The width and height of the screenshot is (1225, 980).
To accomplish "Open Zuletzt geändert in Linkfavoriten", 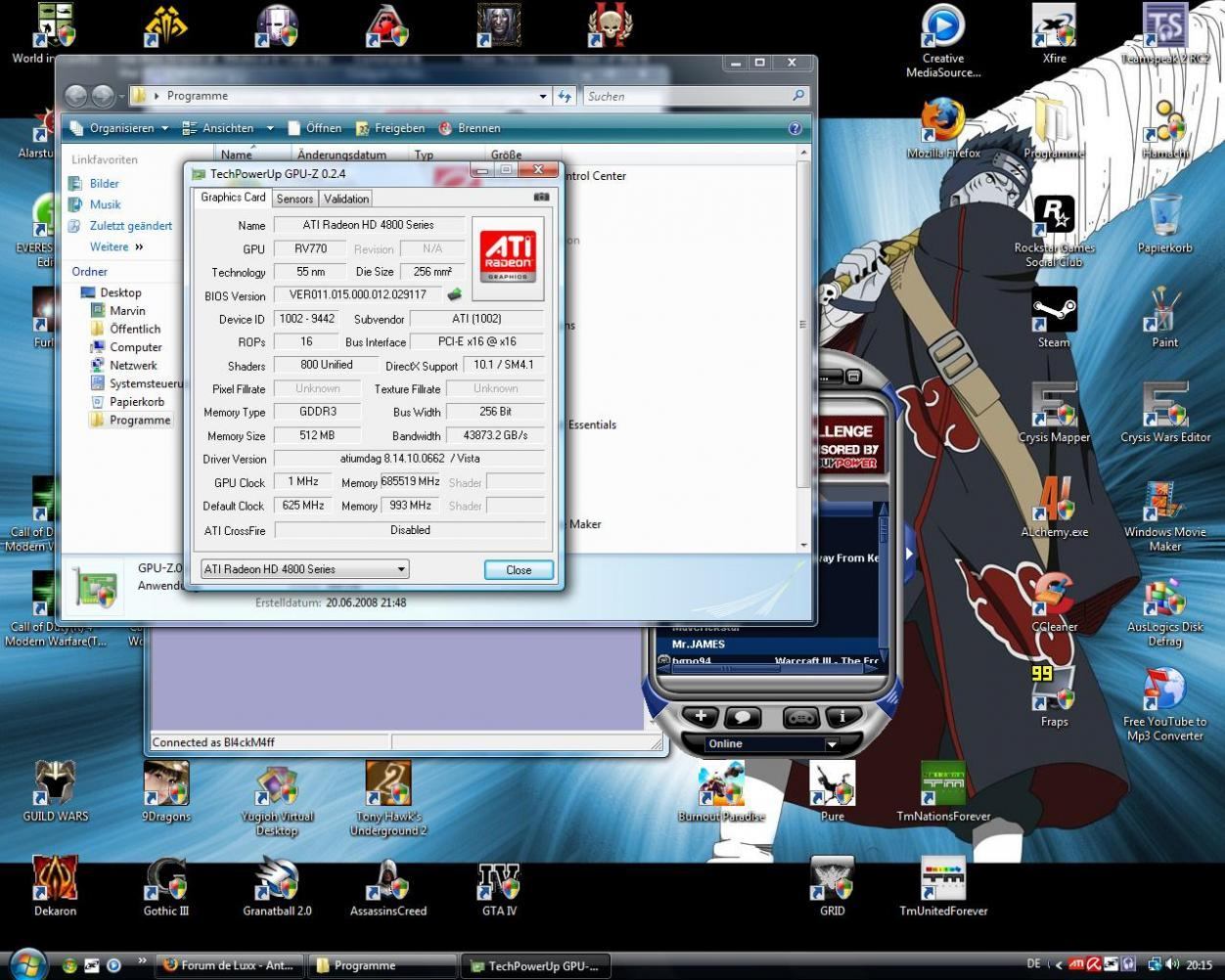I will [120, 226].
